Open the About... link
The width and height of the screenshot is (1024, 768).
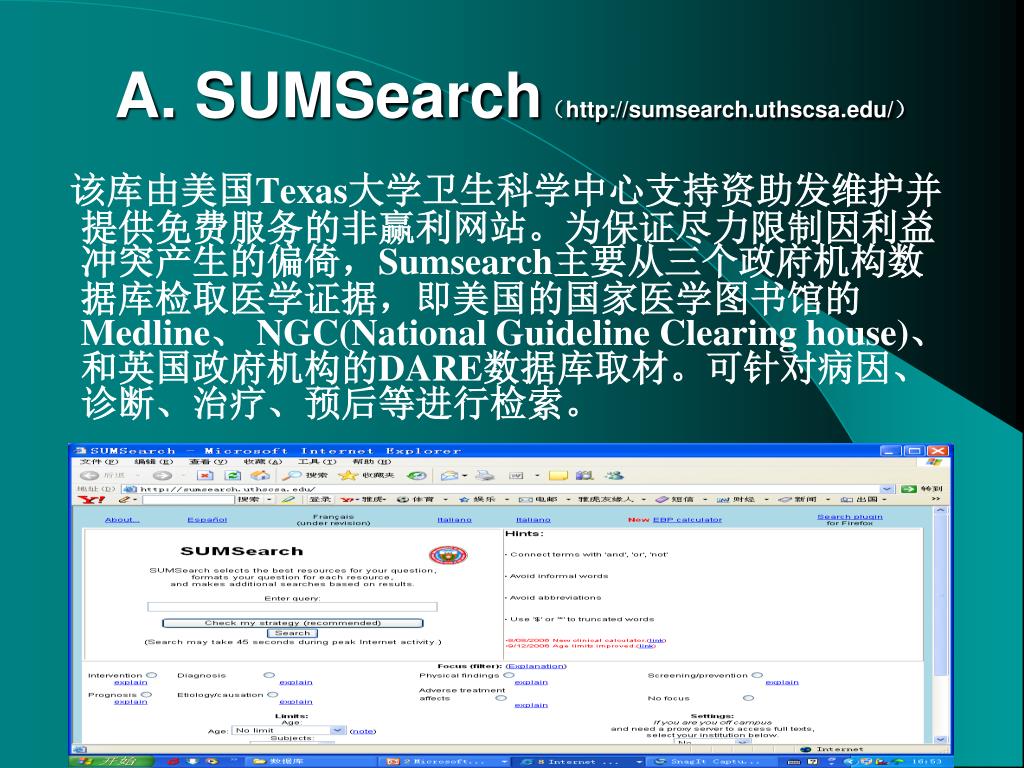(x=121, y=520)
